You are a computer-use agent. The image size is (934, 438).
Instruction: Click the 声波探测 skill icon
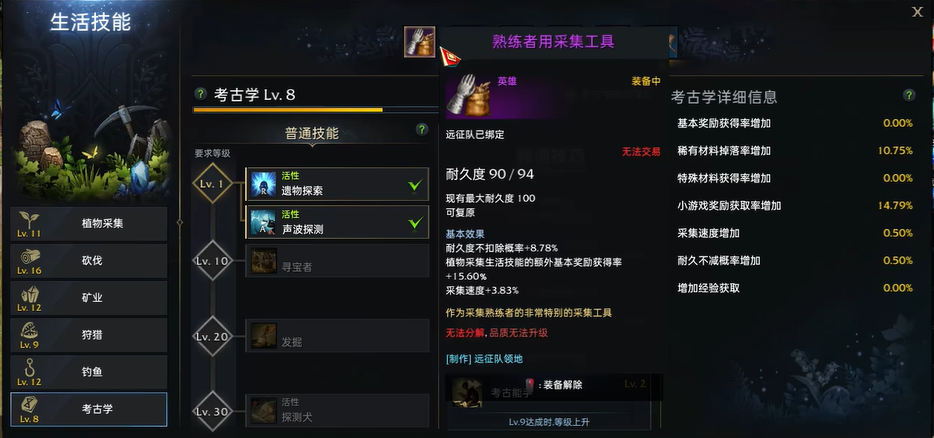click(x=263, y=222)
